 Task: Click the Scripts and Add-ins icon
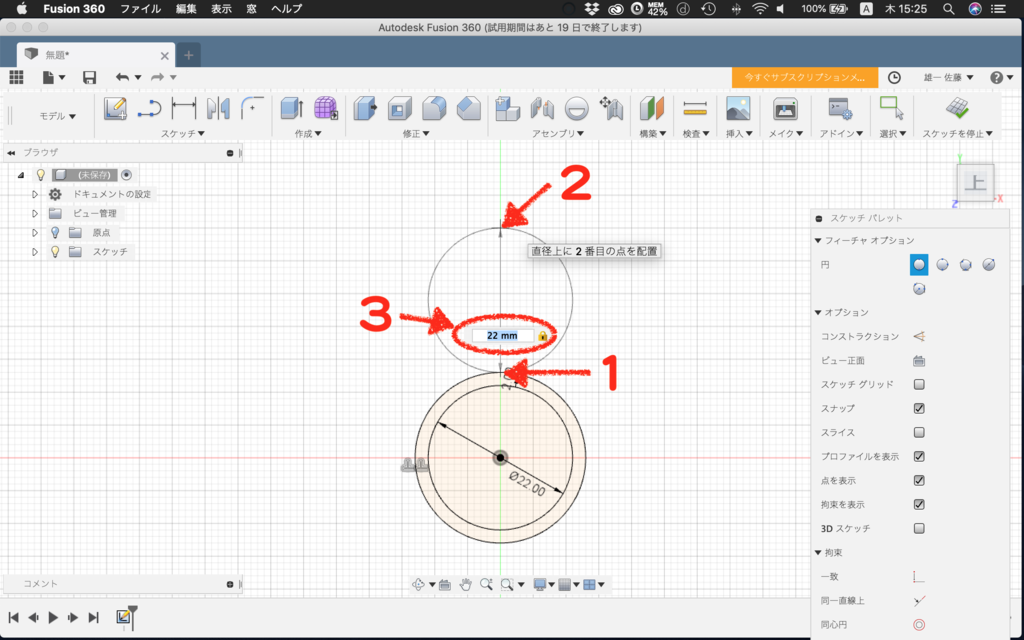coord(840,108)
